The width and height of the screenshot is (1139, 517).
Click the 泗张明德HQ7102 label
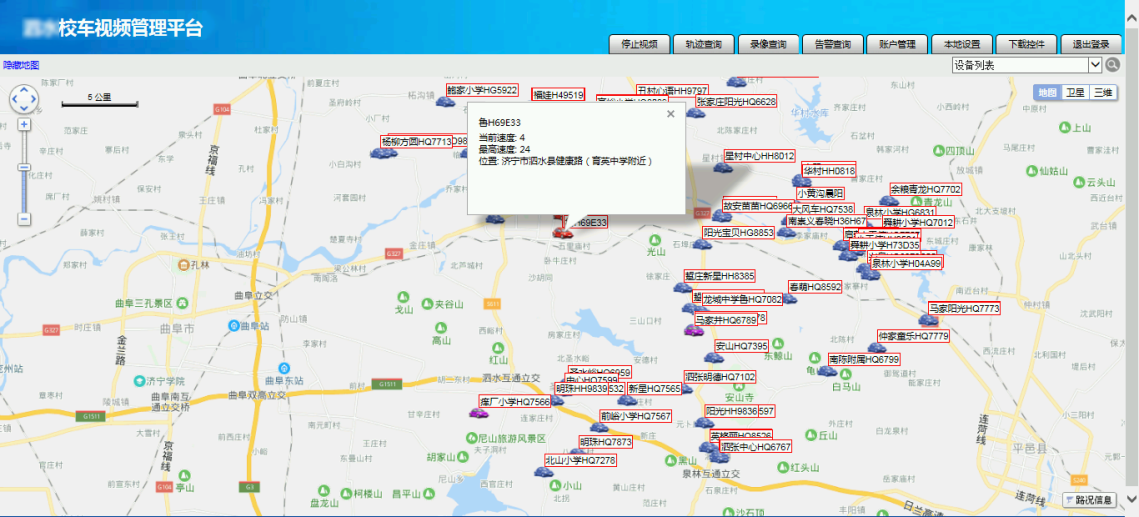(x=720, y=377)
